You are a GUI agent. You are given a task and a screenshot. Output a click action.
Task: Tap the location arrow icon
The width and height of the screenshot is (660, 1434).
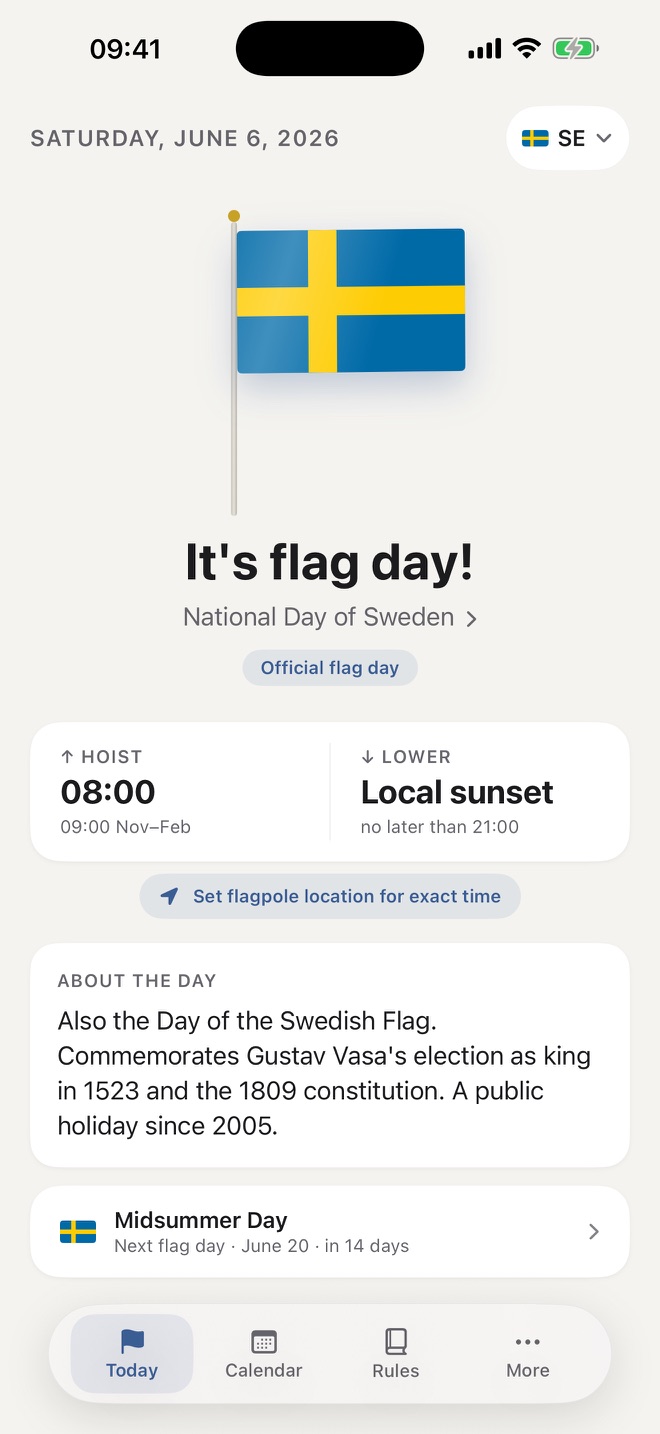pyautogui.click(x=169, y=896)
